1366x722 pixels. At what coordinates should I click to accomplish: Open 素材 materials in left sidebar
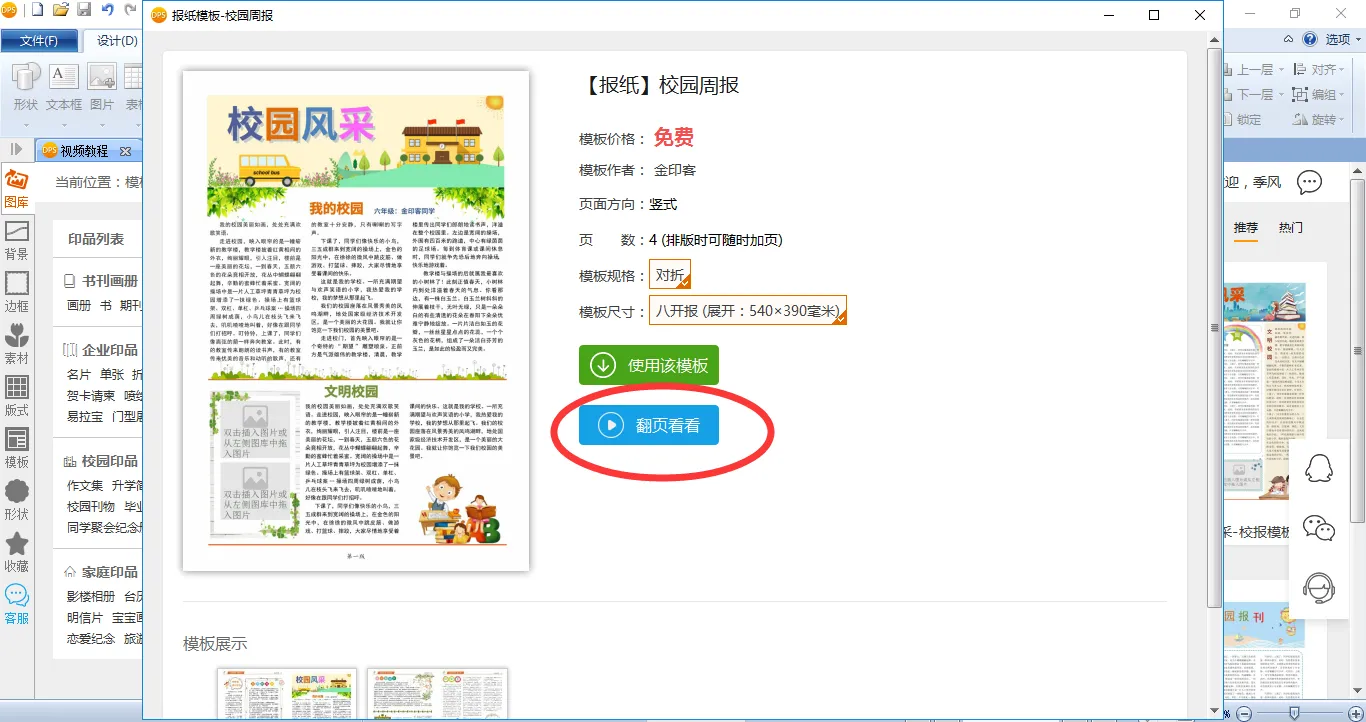[16, 345]
